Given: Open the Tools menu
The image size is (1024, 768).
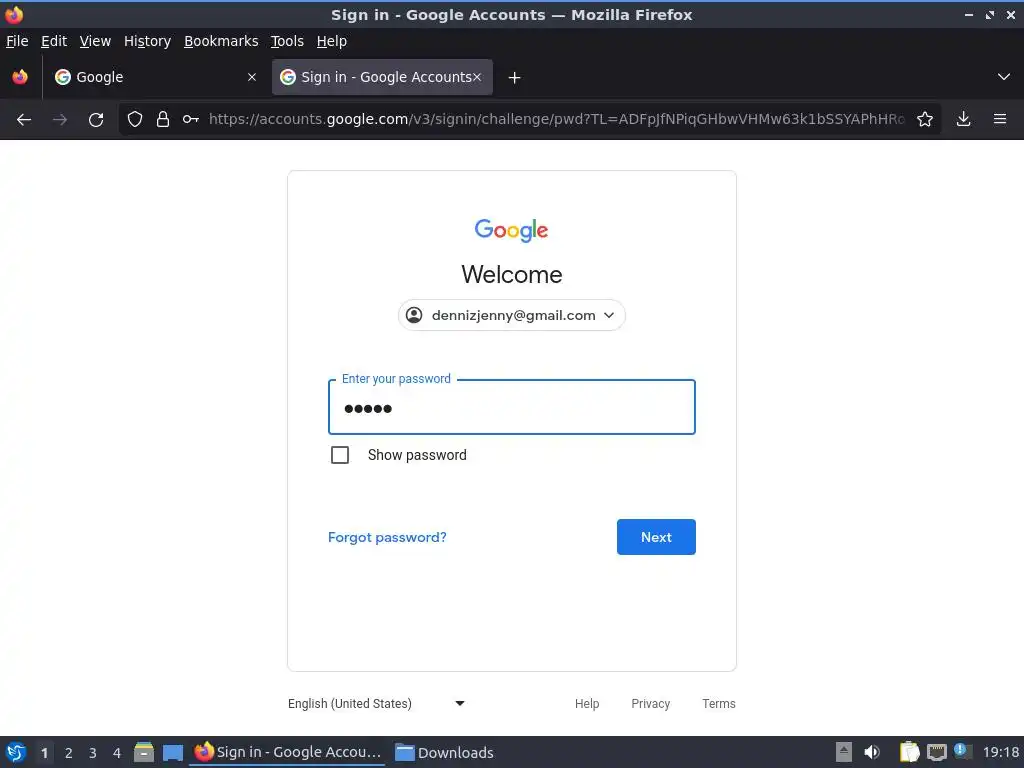Looking at the screenshot, I should tap(287, 41).
